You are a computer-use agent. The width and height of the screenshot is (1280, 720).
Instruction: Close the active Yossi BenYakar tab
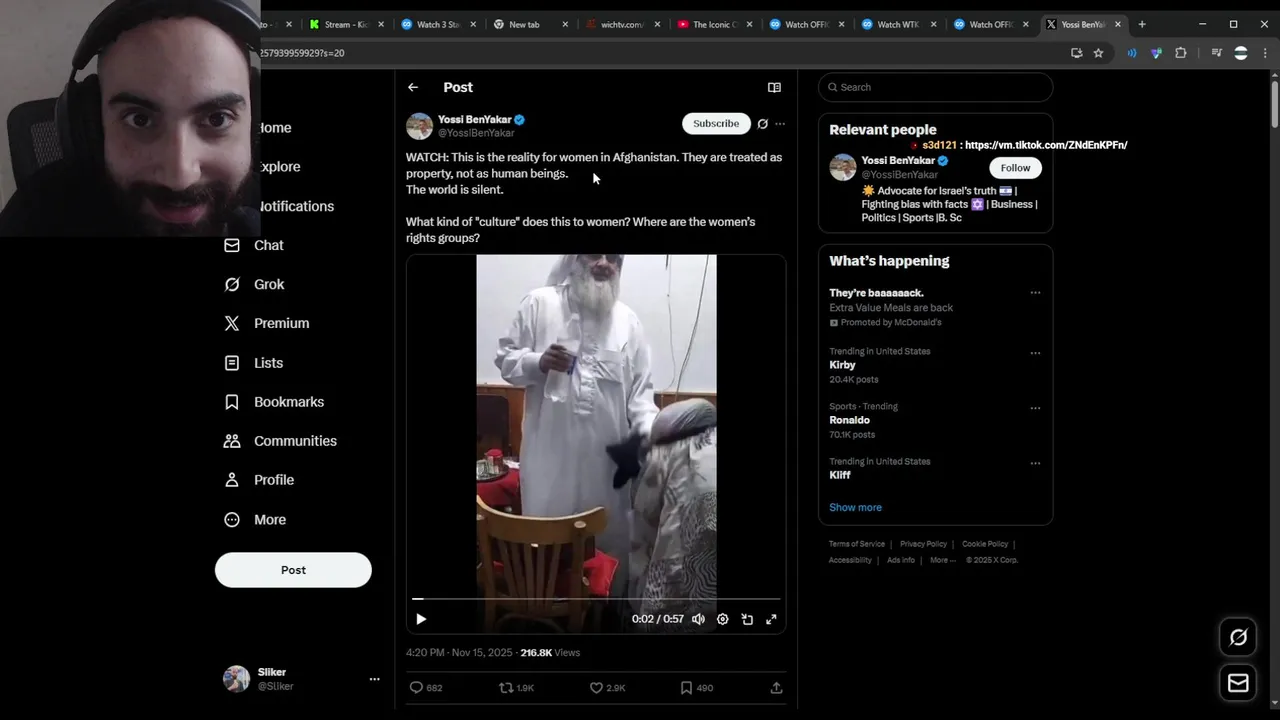pyautogui.click(x=1118, y=24)
